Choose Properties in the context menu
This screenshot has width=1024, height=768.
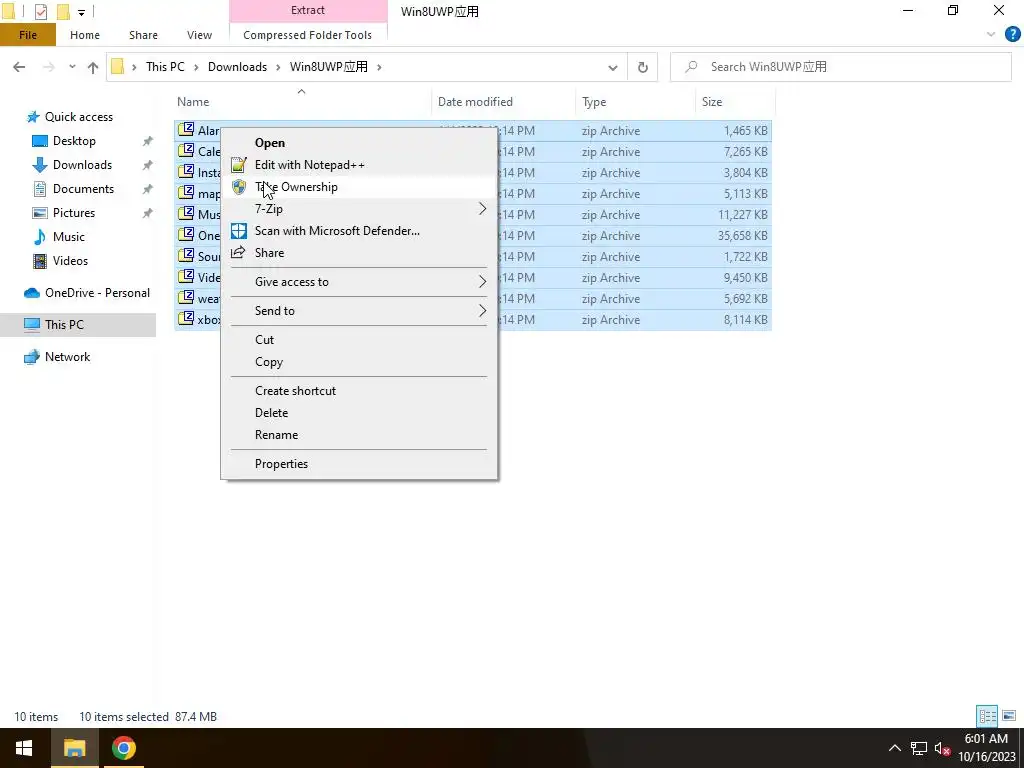click(x=281, y=464)
